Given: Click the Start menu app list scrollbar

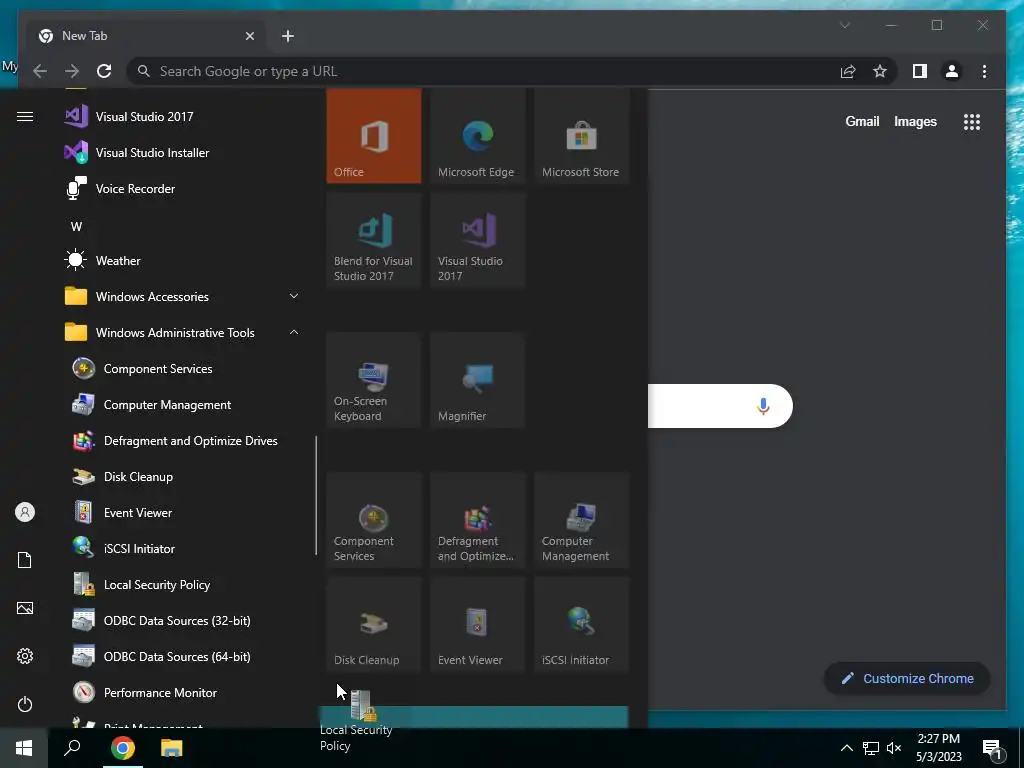Looking at the screenshot, I should coord(316,495).
